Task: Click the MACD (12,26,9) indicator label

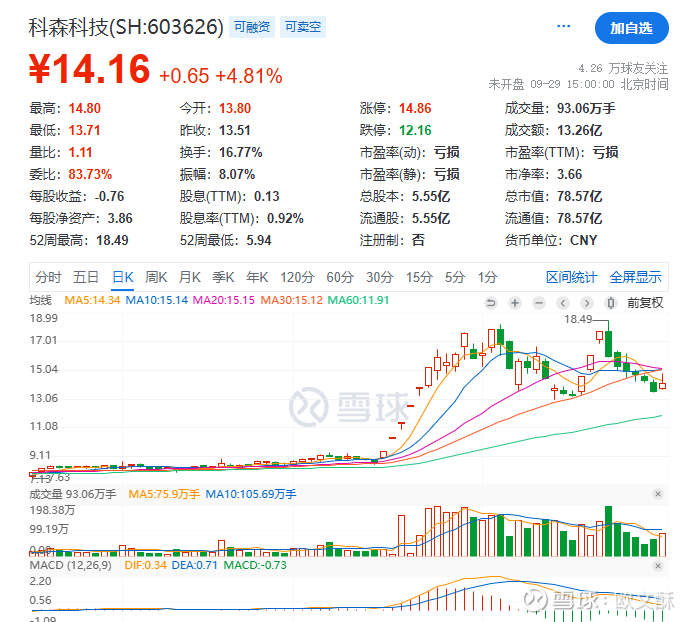Action: pyautogui.click(x=70, y=565)
